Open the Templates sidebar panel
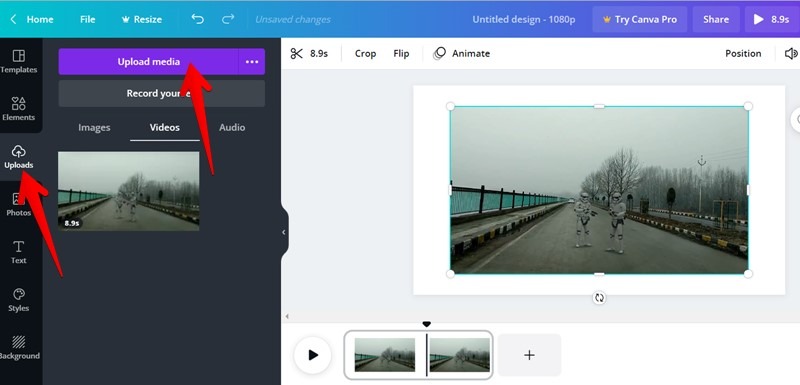The height and width of the screenshot is (385, 800). [x=18, y=61]
